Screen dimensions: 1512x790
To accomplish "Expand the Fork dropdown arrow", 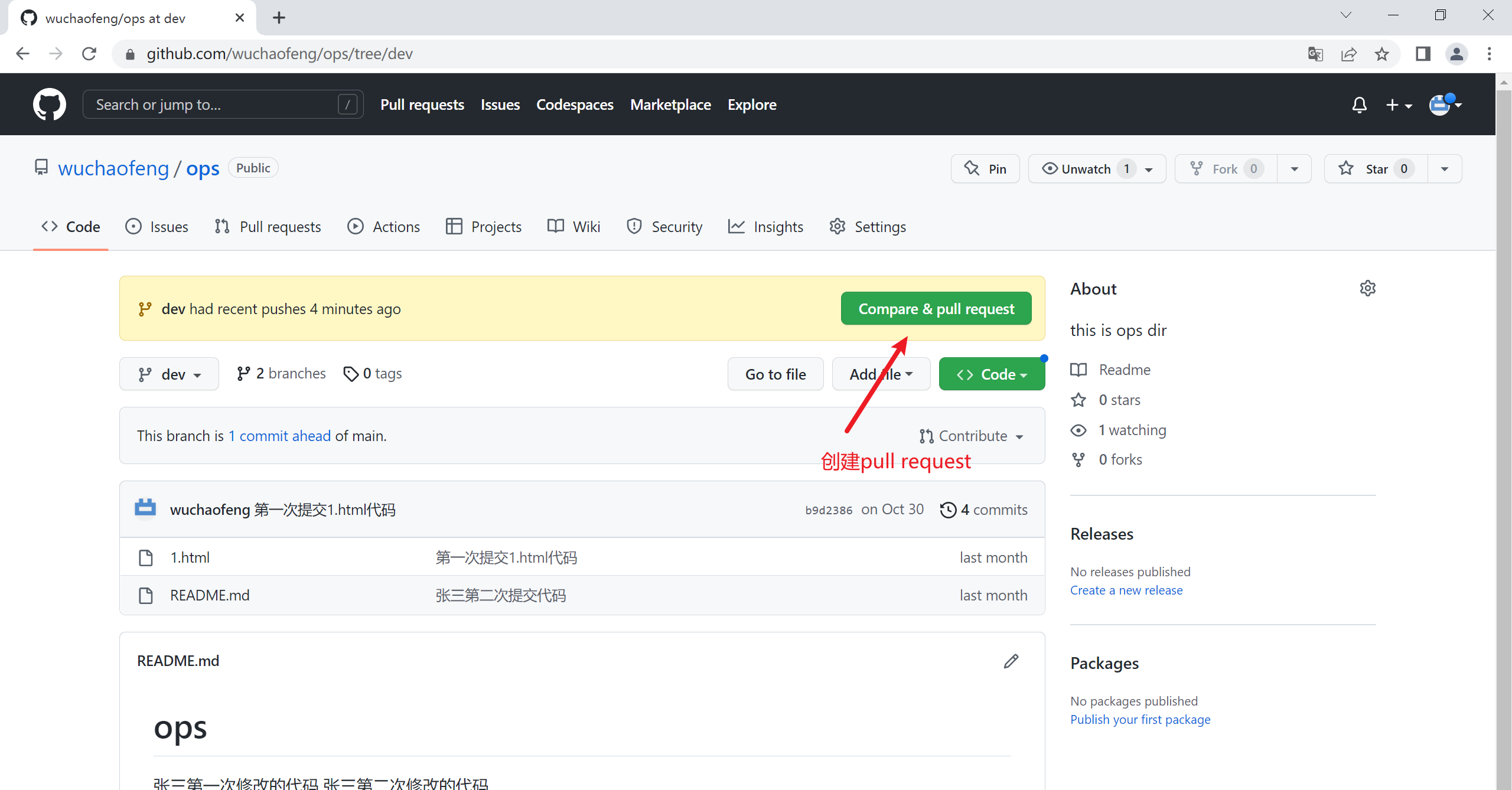I will click(x=1295, y=169).
